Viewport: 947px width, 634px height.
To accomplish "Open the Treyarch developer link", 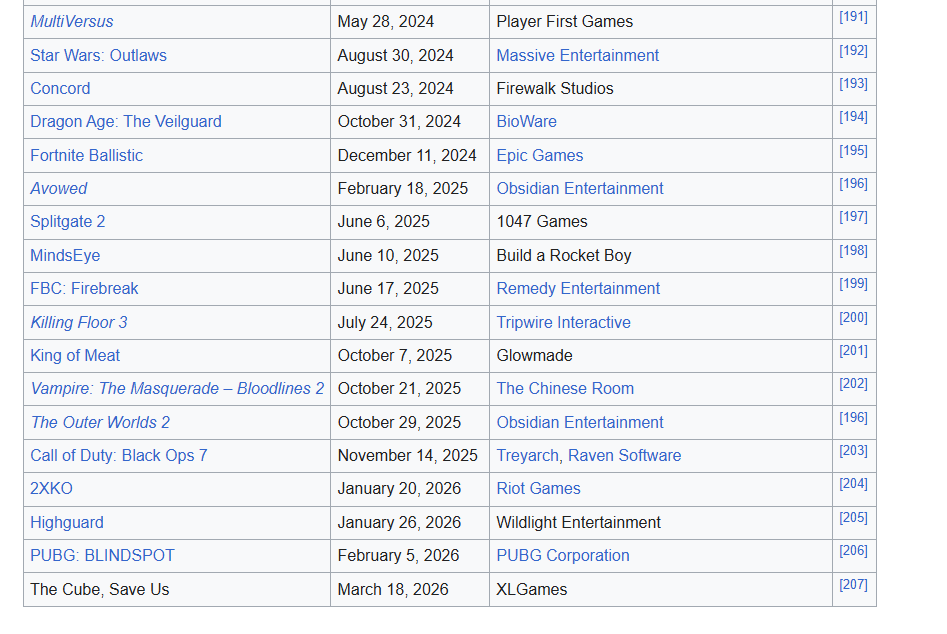I will tap(528, 456).
